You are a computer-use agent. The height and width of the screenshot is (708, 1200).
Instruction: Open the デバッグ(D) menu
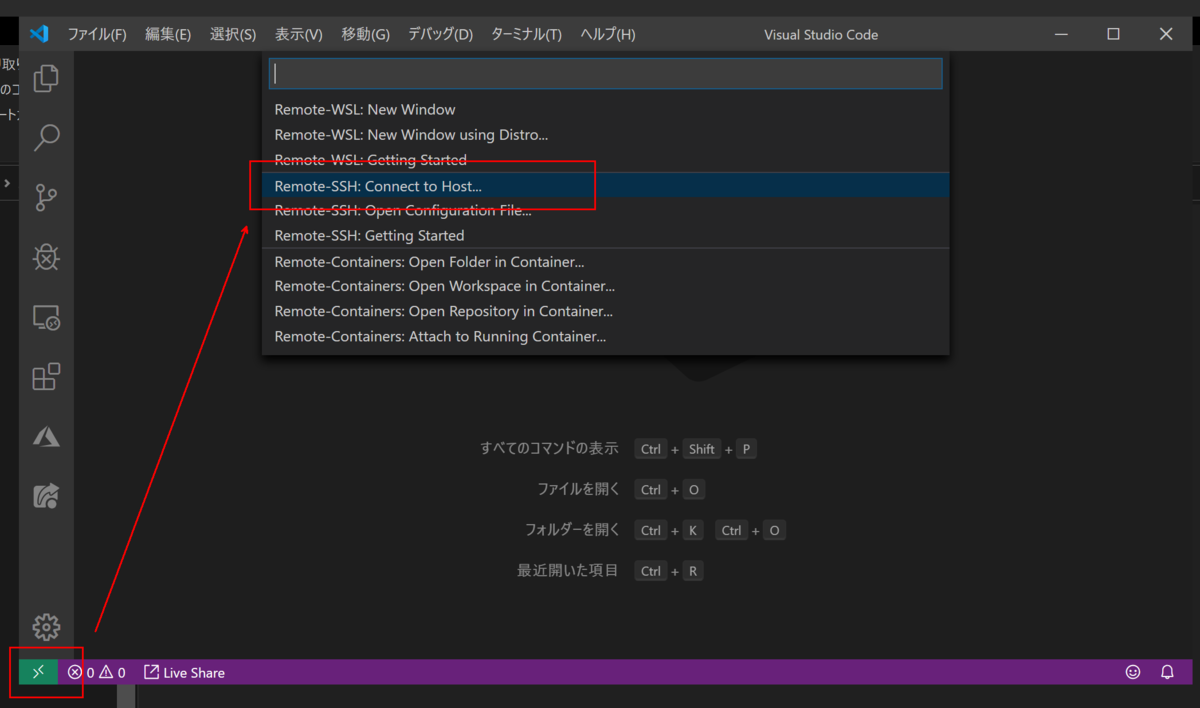click(x=440, y=34)
